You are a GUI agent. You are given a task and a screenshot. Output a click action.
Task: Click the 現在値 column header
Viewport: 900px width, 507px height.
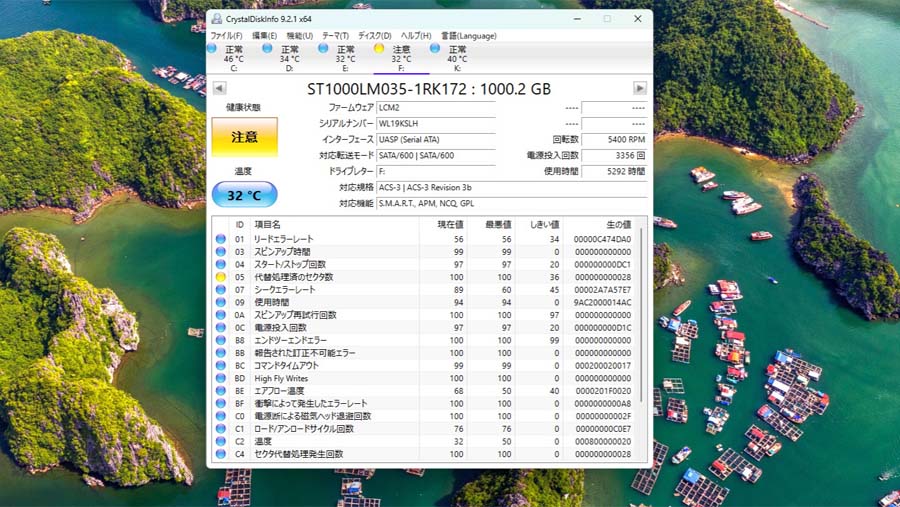click(443, 225)
